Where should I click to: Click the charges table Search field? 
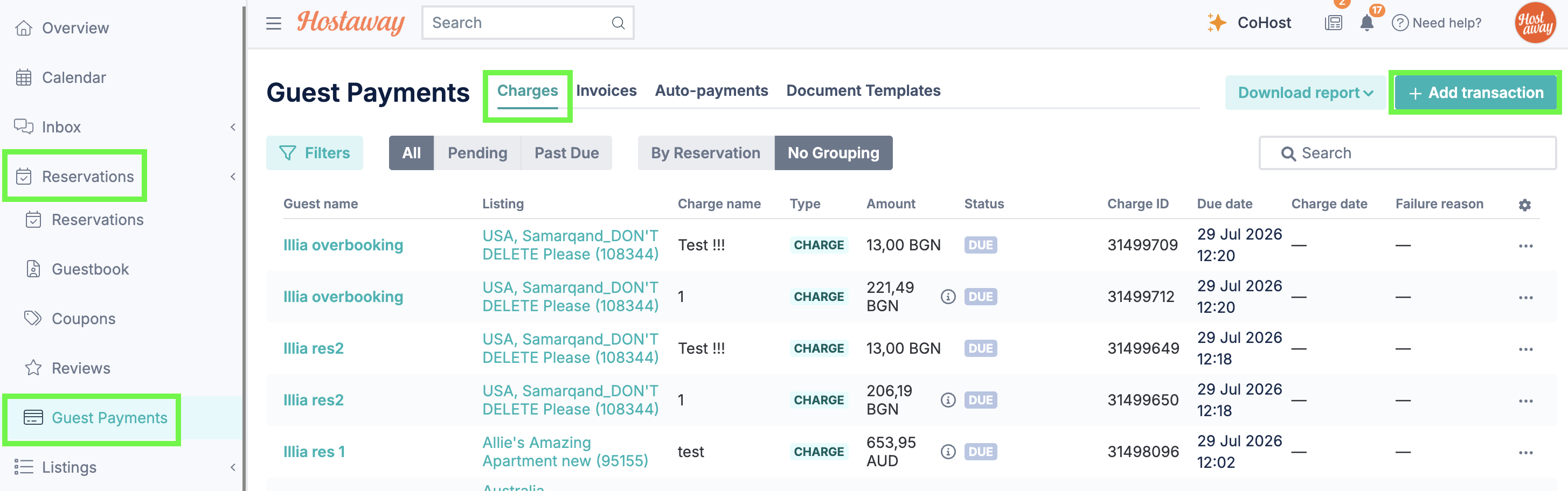(1407, 153)
